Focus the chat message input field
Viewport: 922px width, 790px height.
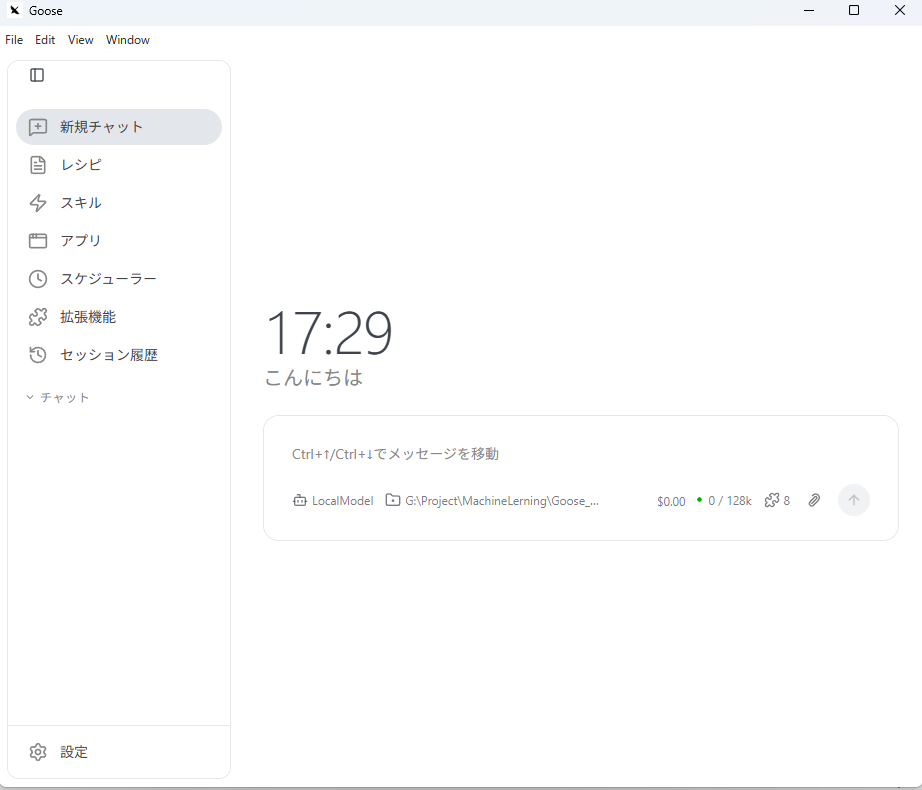580,454
